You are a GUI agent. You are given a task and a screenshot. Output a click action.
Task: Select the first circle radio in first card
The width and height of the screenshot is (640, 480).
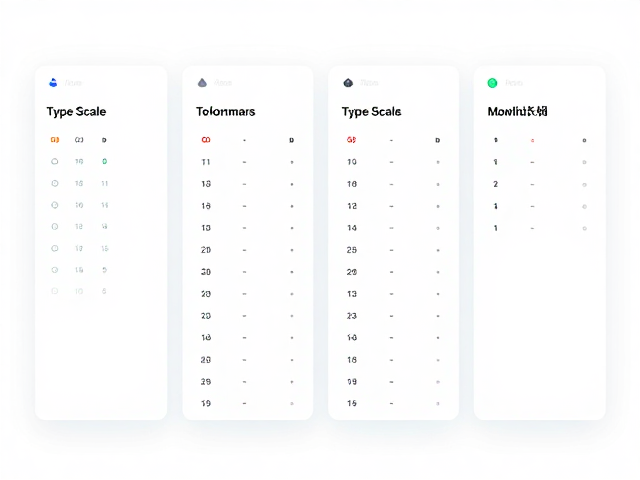click(x=55, y=161)
